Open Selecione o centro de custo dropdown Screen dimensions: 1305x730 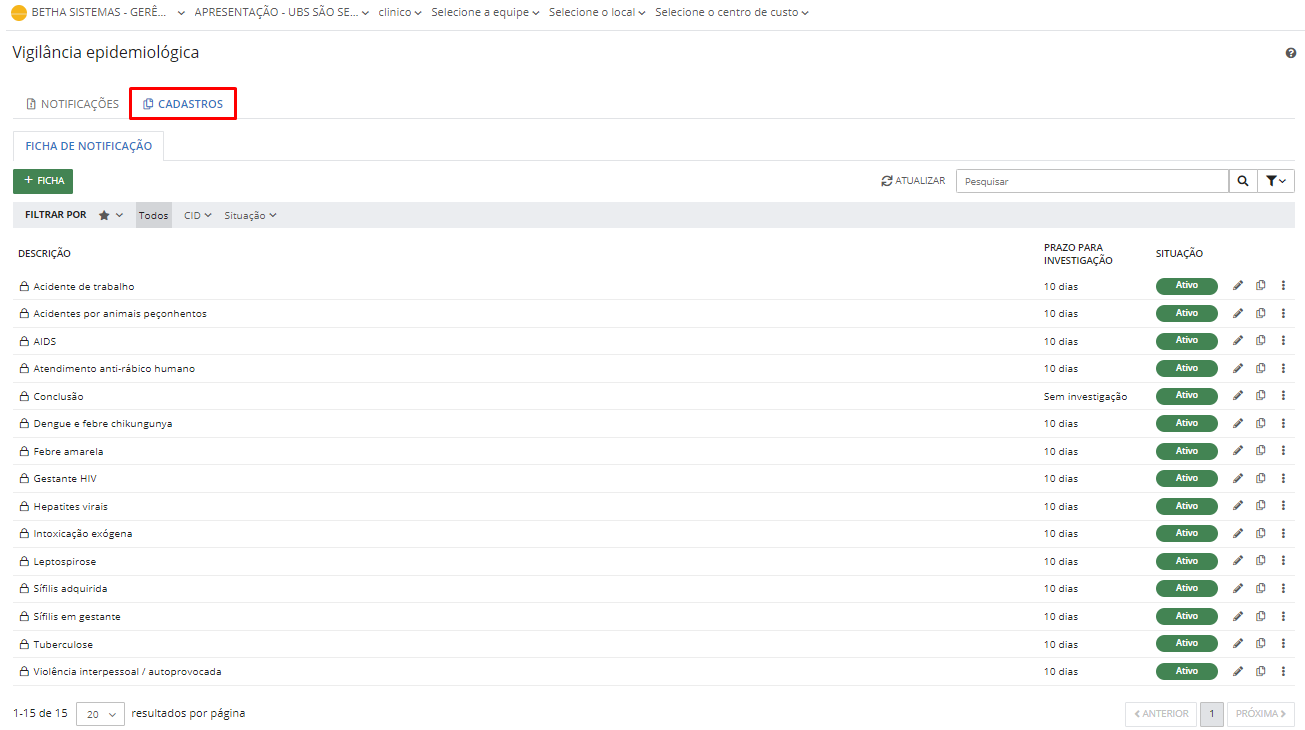point(732,13)
